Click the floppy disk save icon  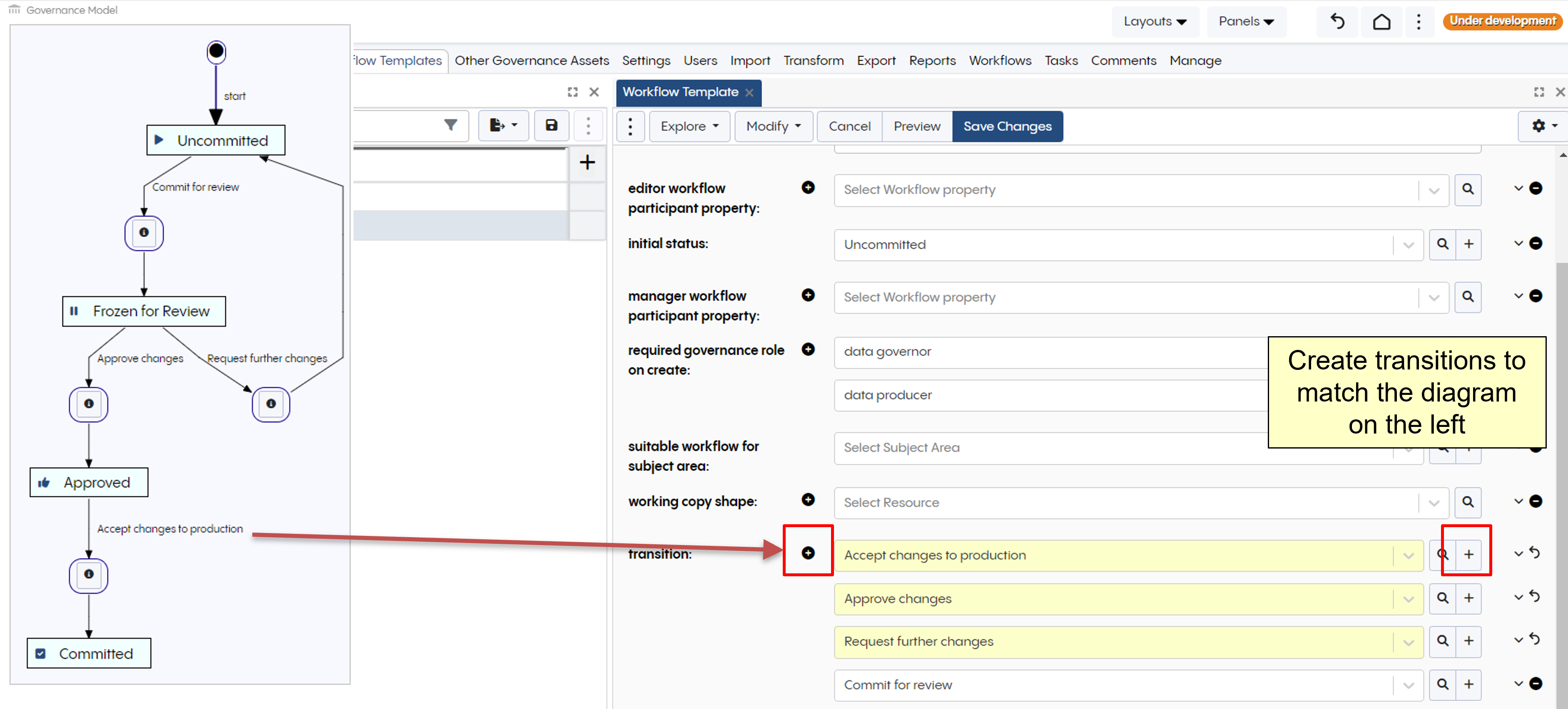pos(552,125)
